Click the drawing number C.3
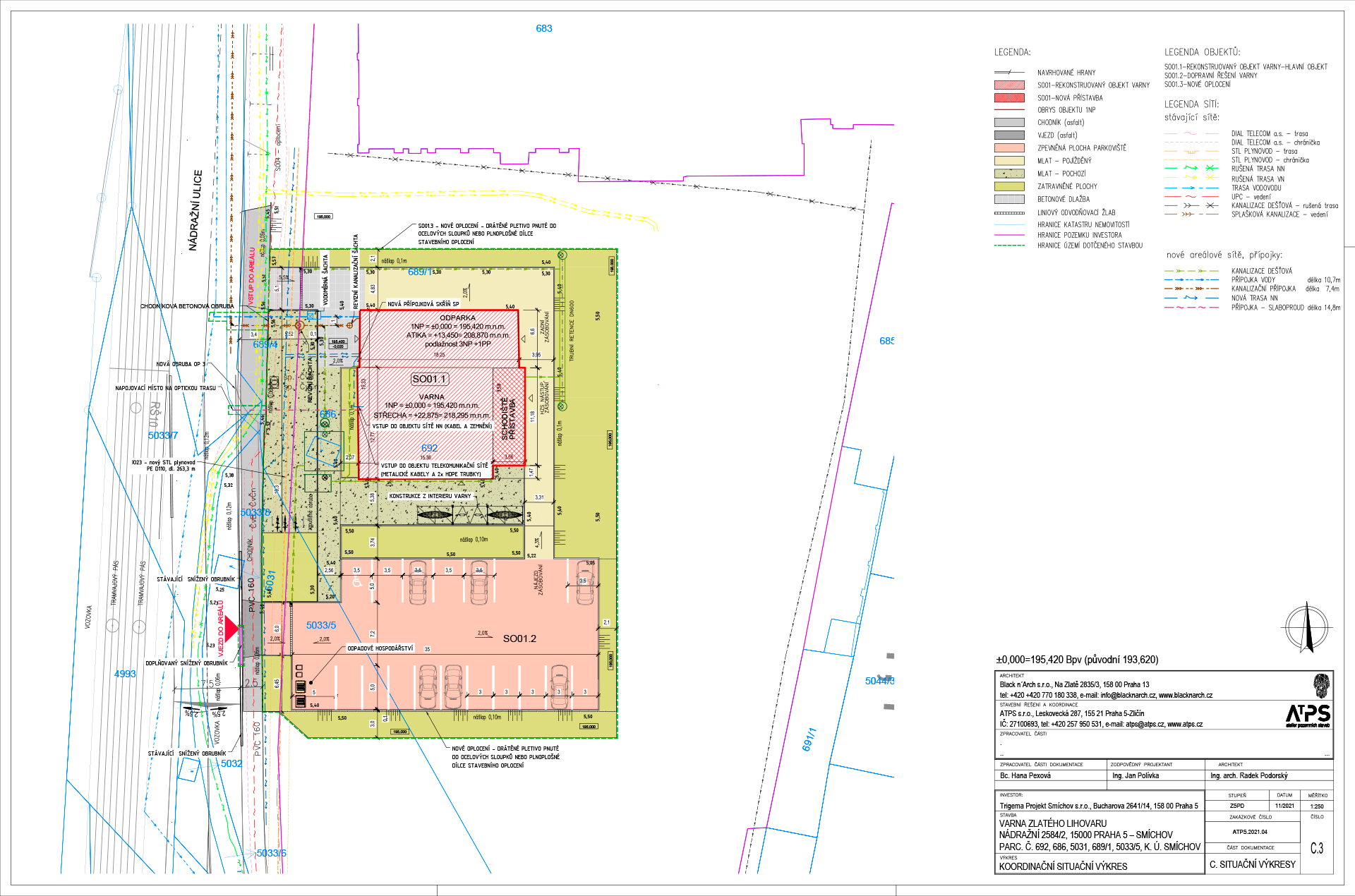This screenshot has width=1355, height=896. pos(1317,849)
